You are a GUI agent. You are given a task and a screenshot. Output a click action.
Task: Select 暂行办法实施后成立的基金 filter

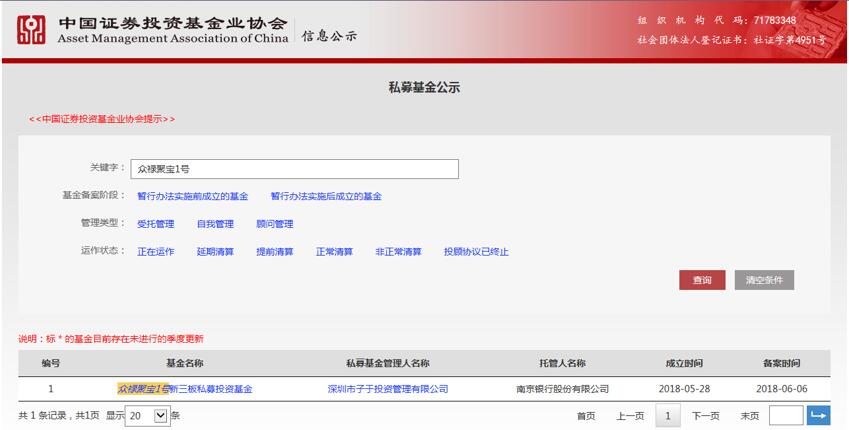[x=326, y=196]
